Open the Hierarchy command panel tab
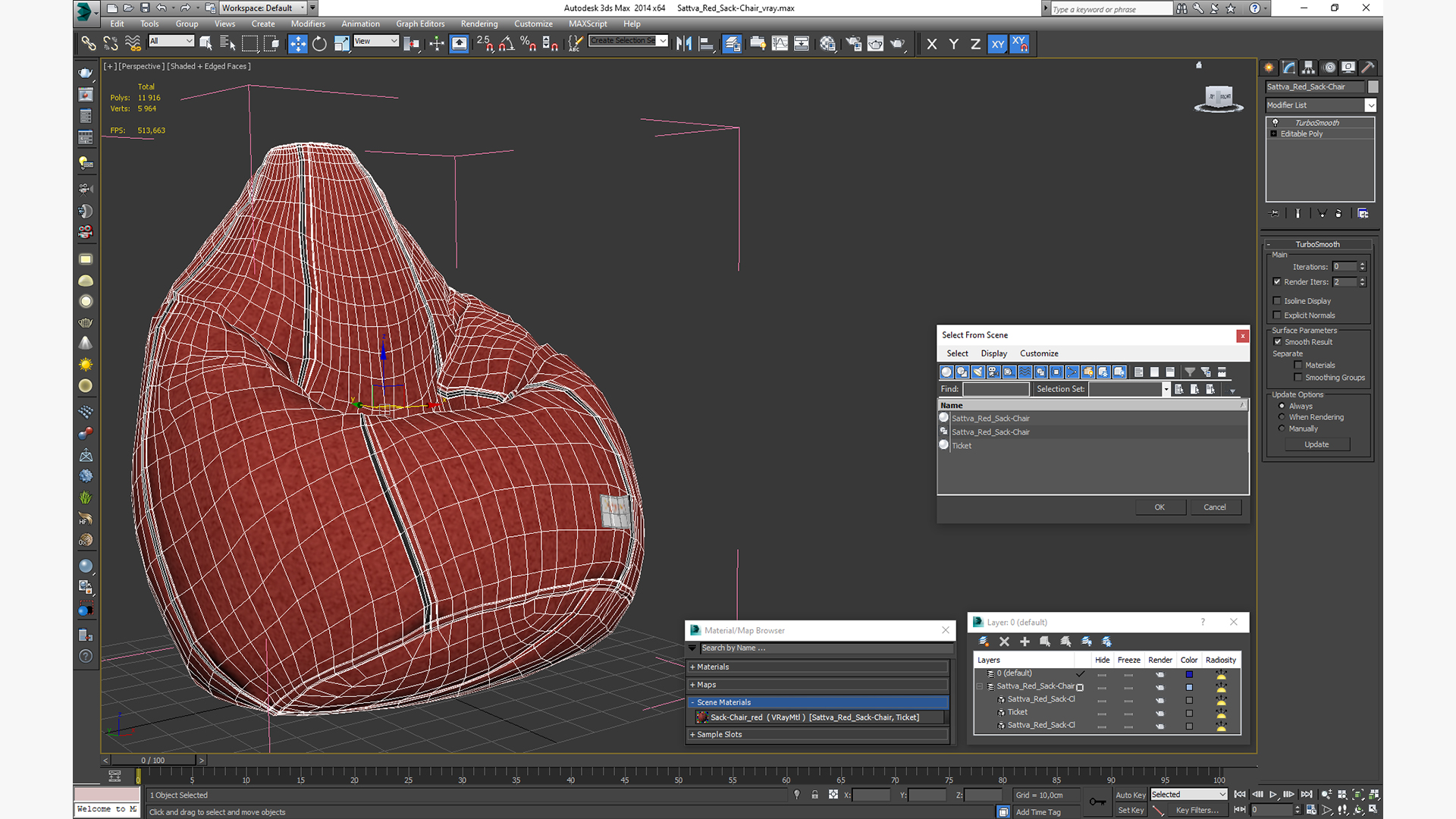 [x=1308, y=67]
